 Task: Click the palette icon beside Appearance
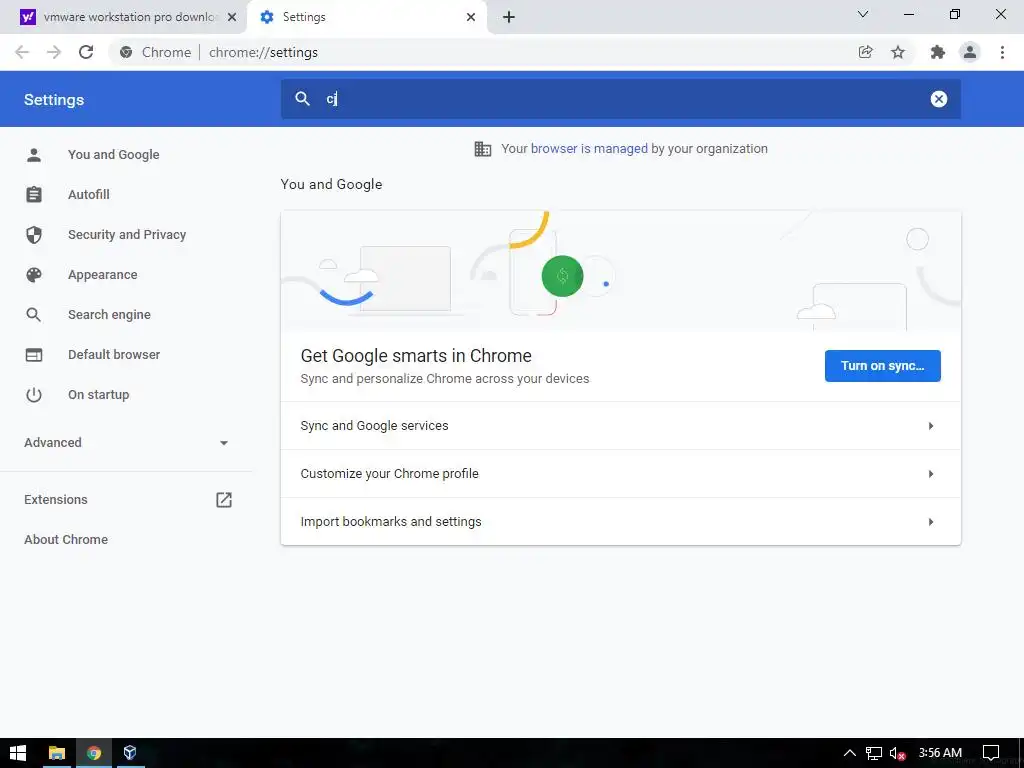[x=34, y=275]
